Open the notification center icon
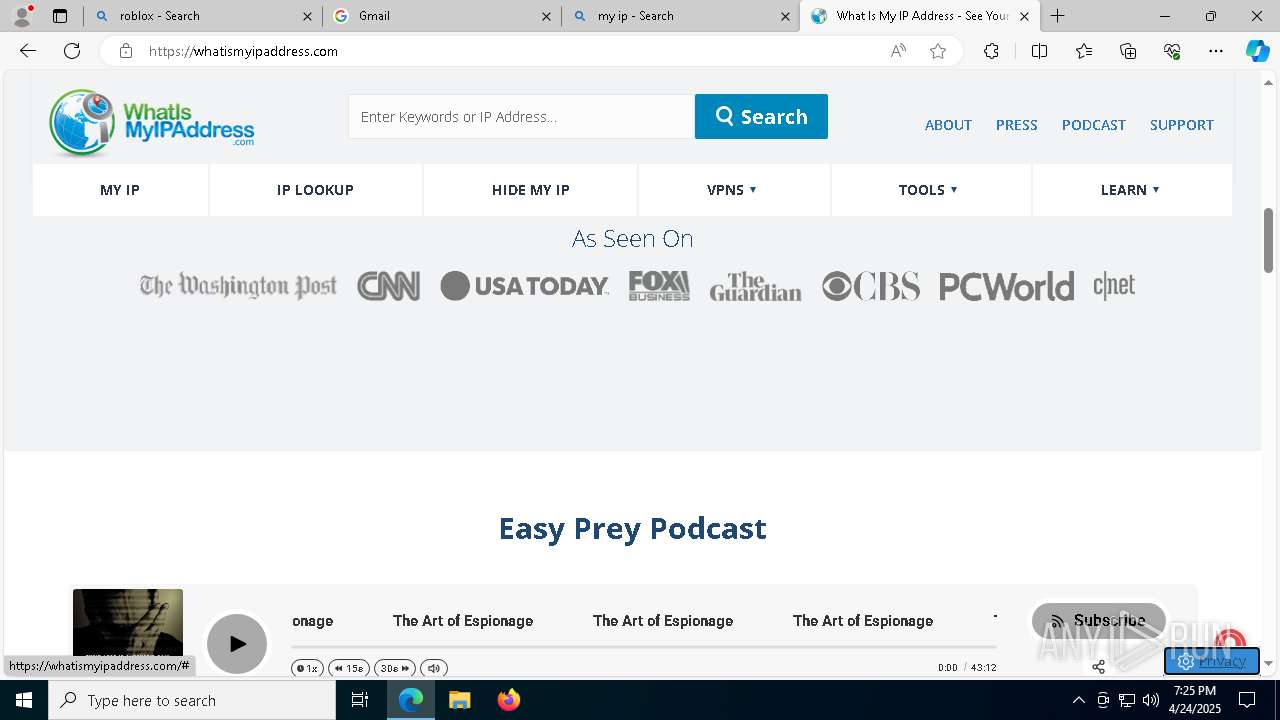Screen dimensions: 1280x720 [1247, 700]
